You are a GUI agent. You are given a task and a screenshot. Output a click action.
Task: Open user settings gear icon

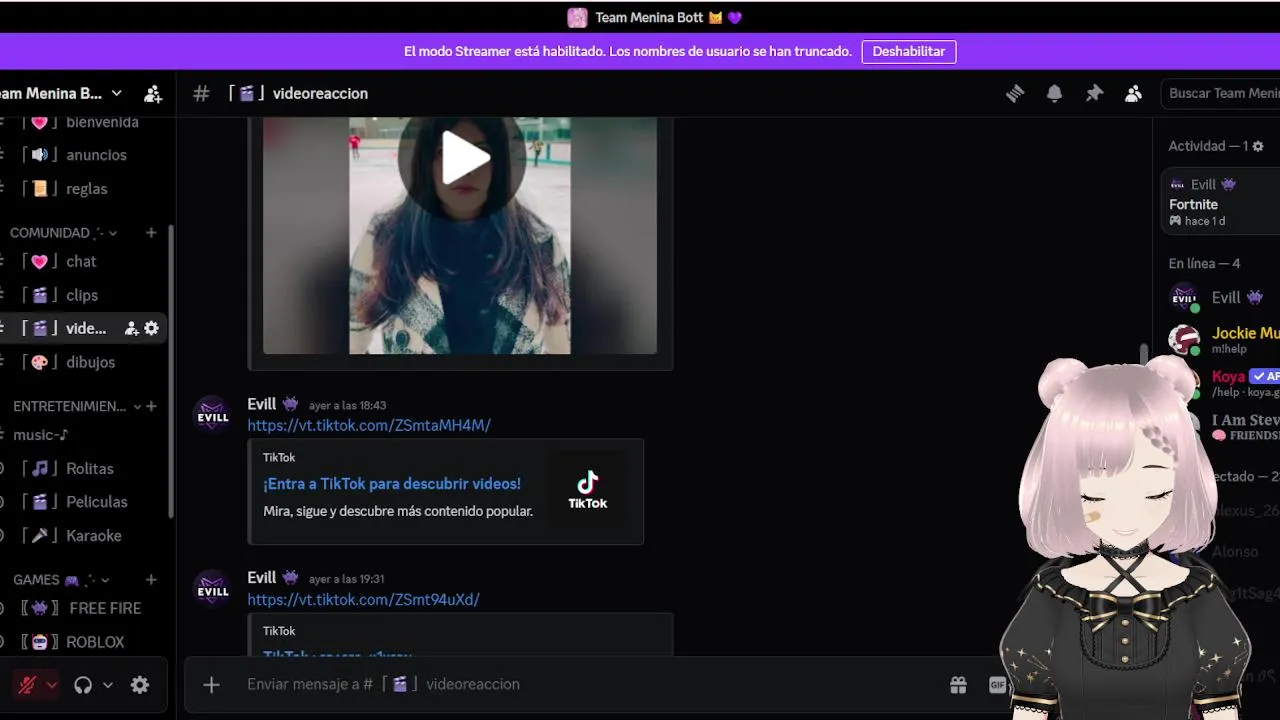[x=140, y=685]
